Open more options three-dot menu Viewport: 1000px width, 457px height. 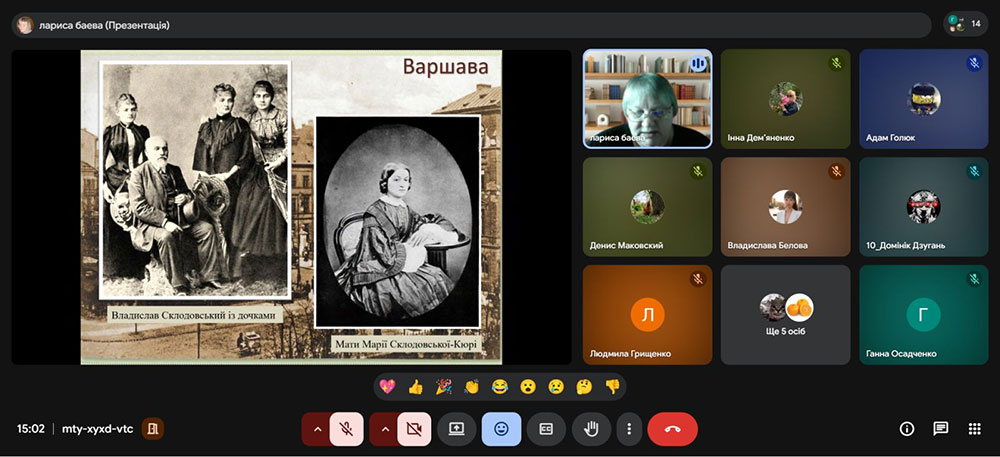(x=629, y=429)
